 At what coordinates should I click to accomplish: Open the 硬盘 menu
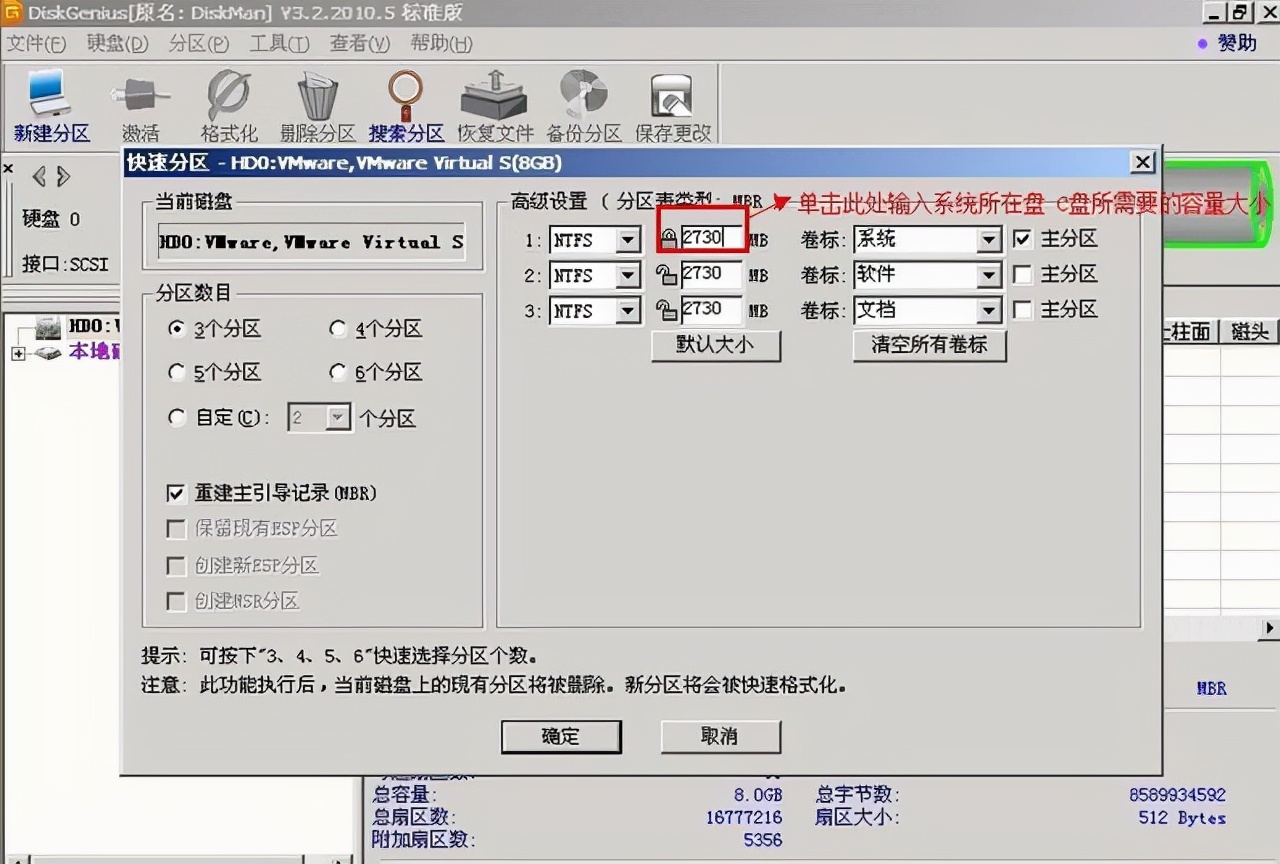(115, 43)
